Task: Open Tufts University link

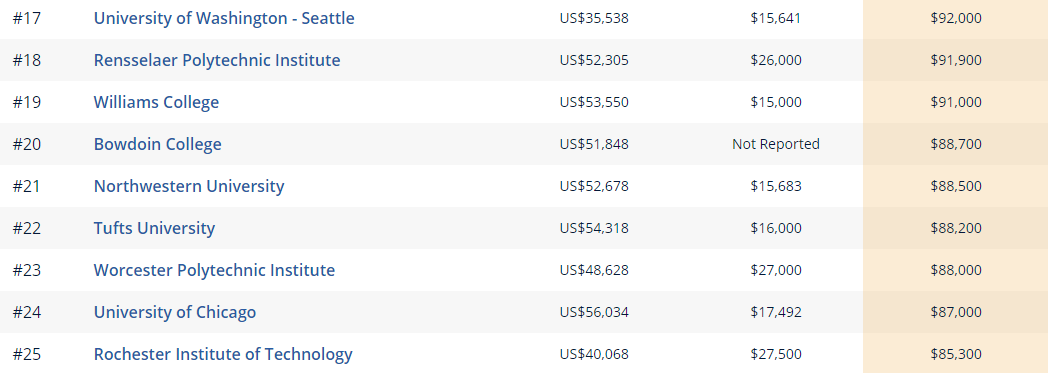Action: tap(154, 228)
